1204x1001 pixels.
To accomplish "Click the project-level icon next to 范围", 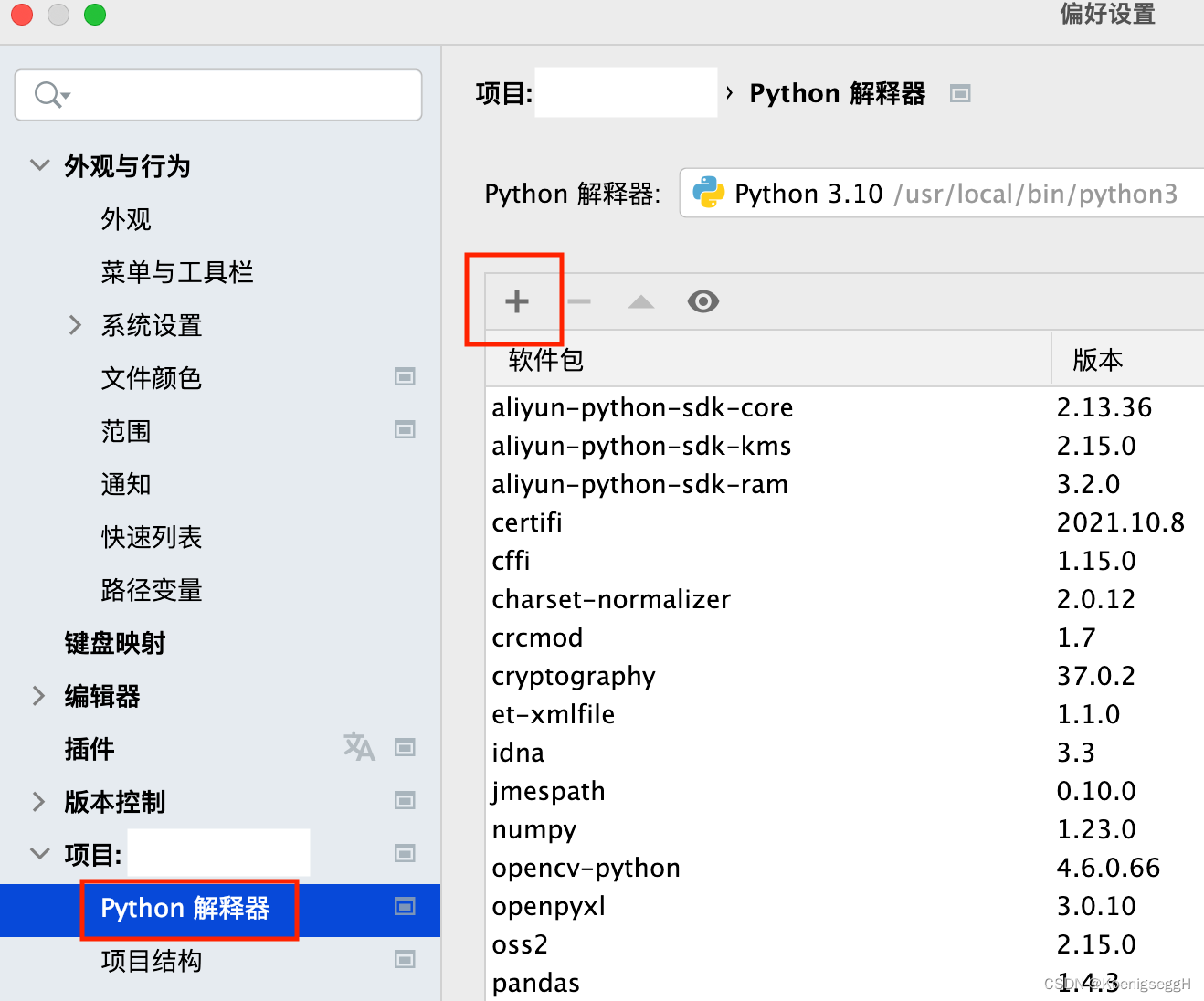I will 405,429.
